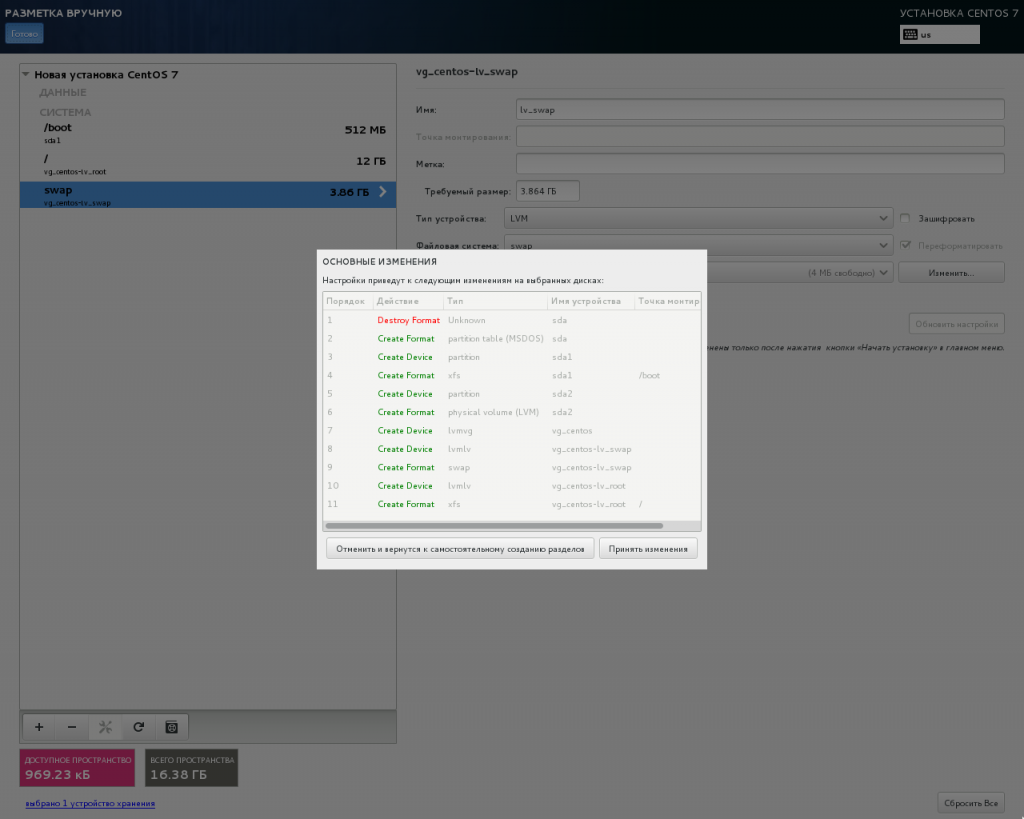The height and width of the screenshot is (819, 1024).
Task: Click the Изменить... button
Action: click(951, 272)
